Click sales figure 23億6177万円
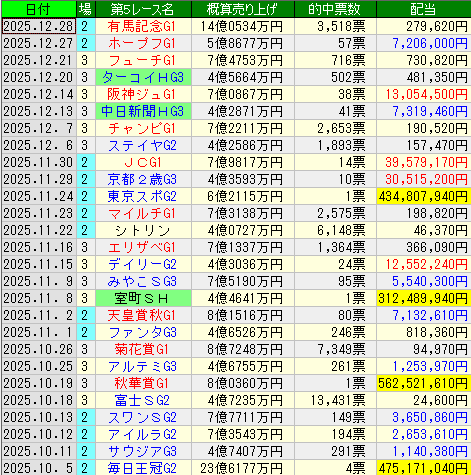471x475 pixels. (242, 468)
